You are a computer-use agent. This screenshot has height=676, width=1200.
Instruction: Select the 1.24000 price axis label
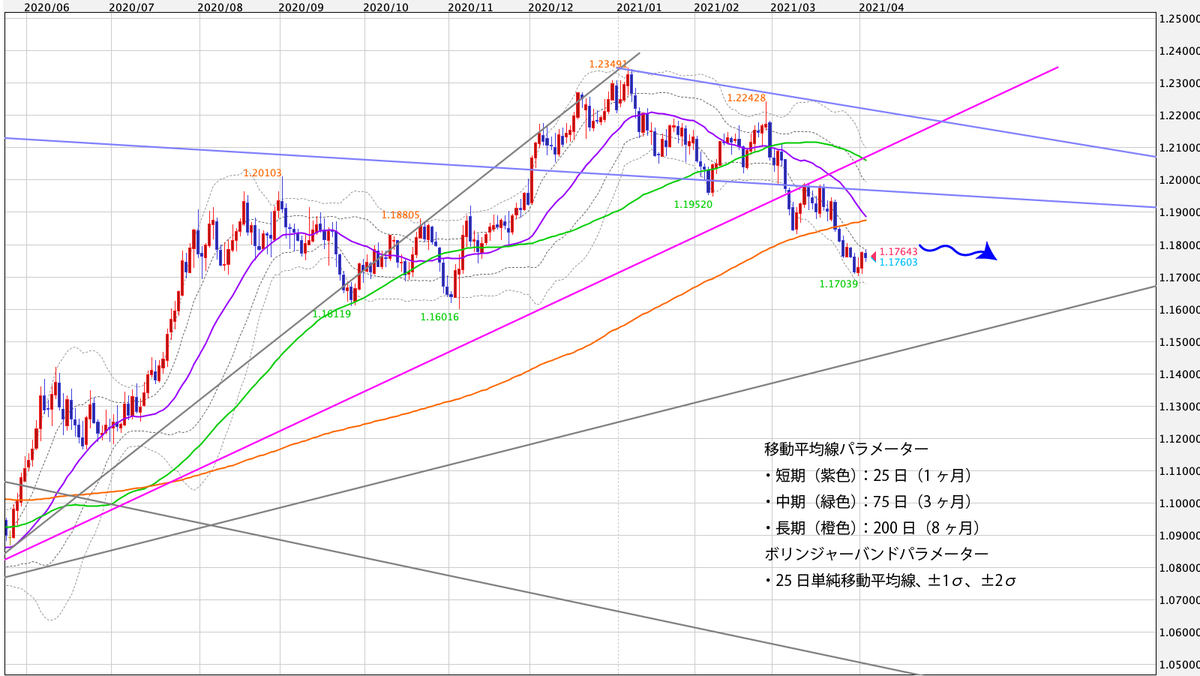(x=1178, y=51)
